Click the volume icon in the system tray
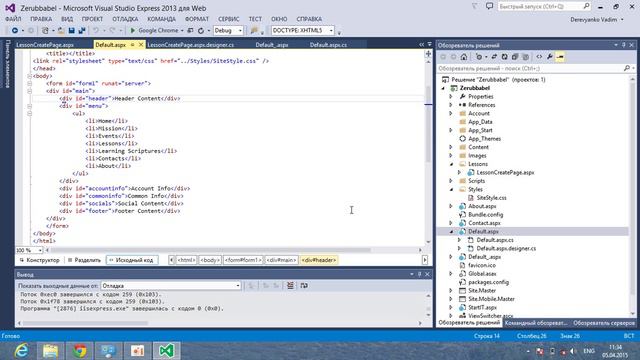 point(573,351)
